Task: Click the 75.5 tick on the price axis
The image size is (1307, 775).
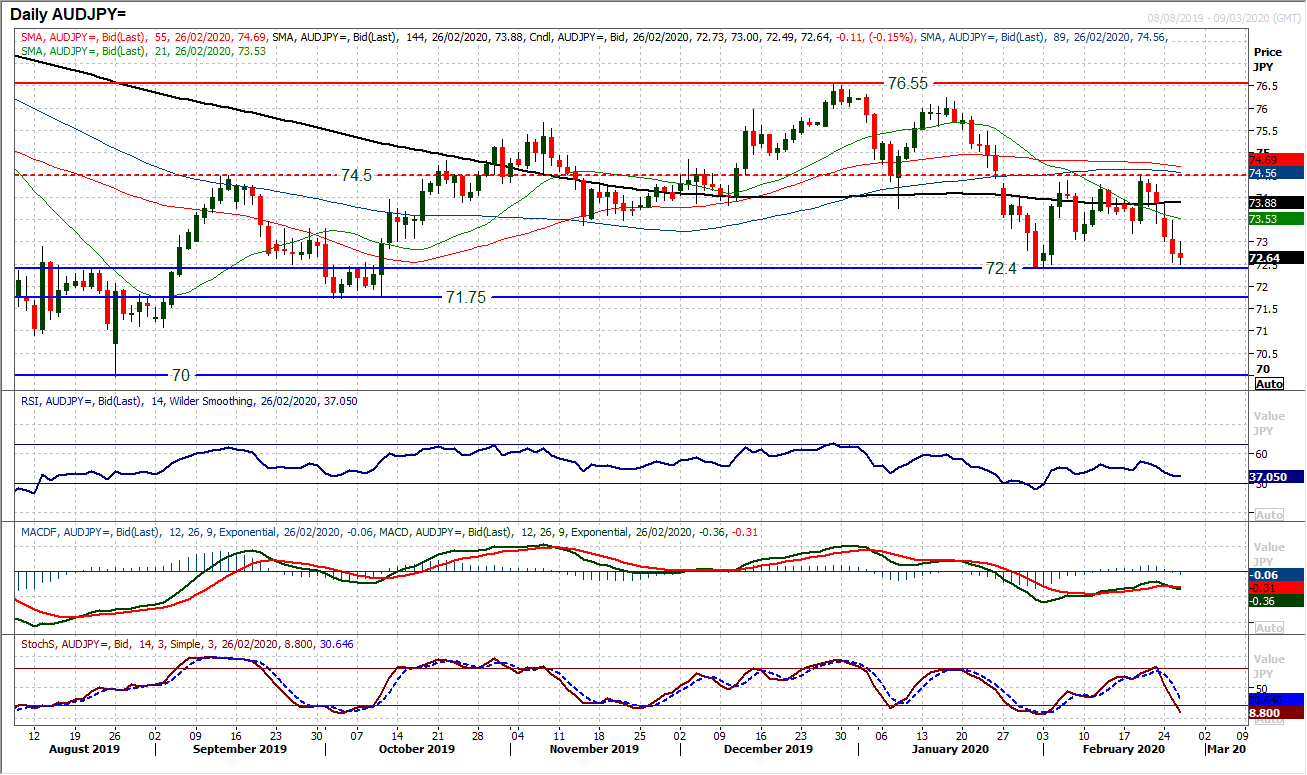Action: (x=1266, y=131)
